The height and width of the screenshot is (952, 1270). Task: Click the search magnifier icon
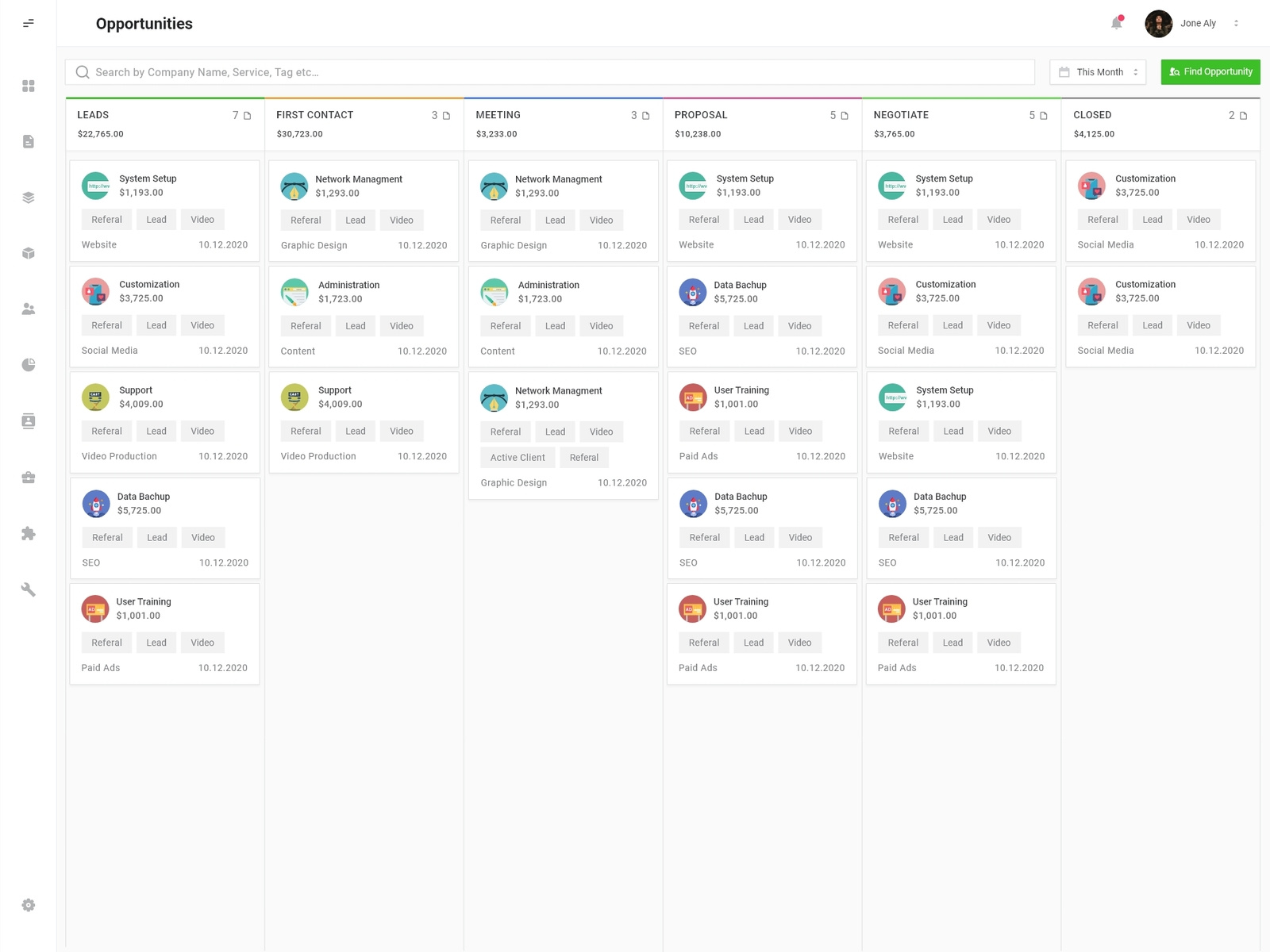point(83,72)
